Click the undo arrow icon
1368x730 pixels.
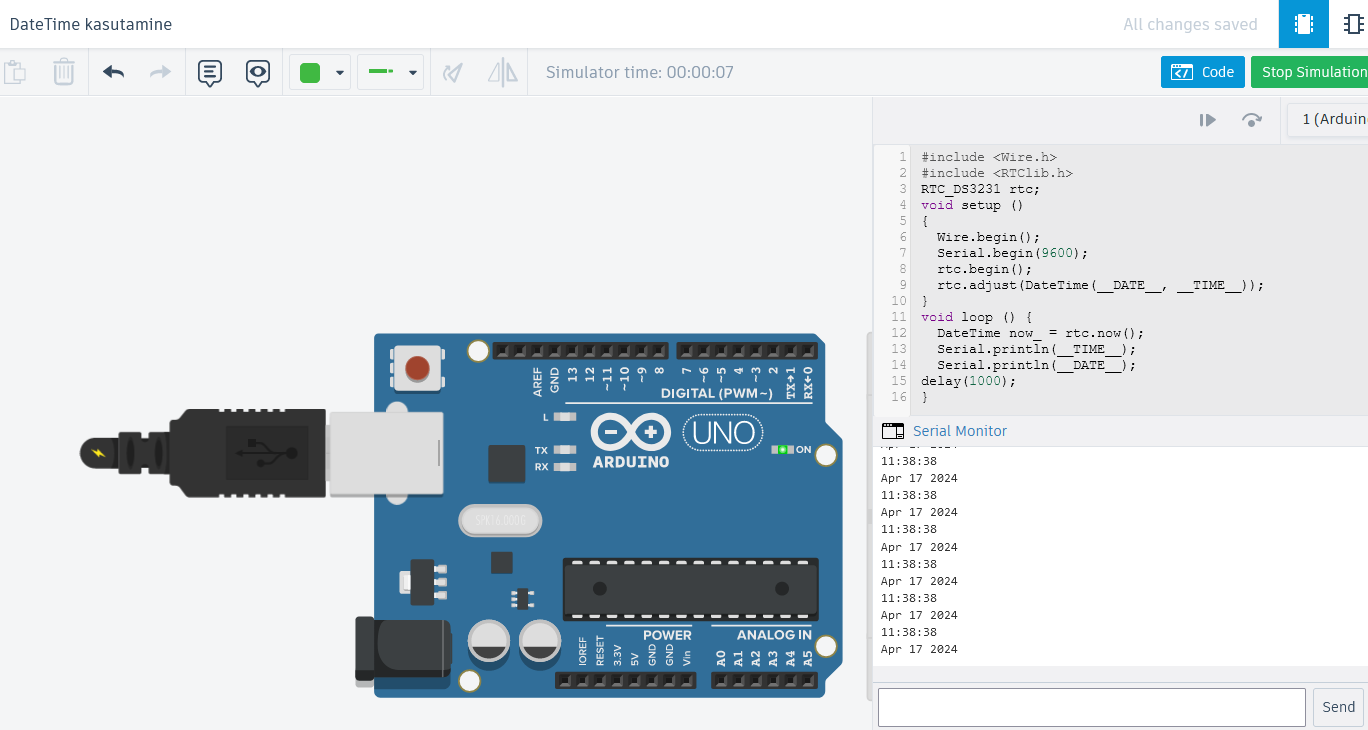114,72
